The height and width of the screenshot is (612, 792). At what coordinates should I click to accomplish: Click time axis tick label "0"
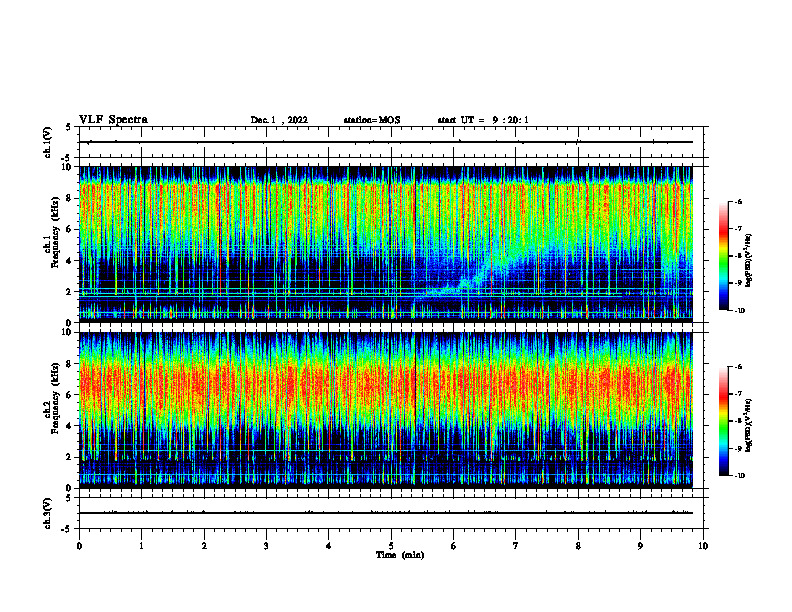79,546
